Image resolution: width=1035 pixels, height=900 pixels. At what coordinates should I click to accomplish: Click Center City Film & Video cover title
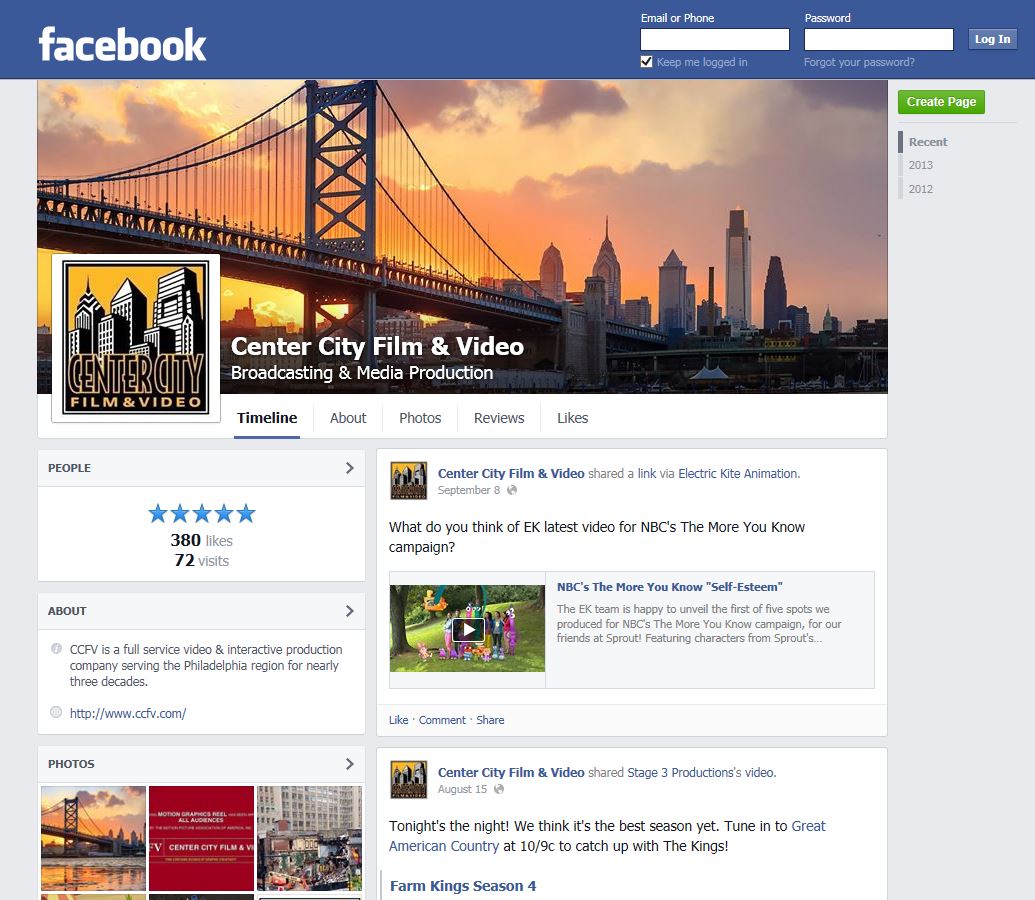pyautogui.click(x=377, y=347)
